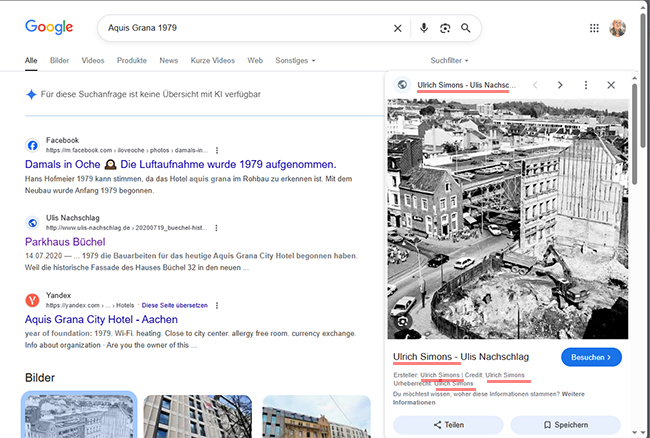
Task: Open Aquis Grana City Hotel - Aachen link
Action: tap(101, 319)
